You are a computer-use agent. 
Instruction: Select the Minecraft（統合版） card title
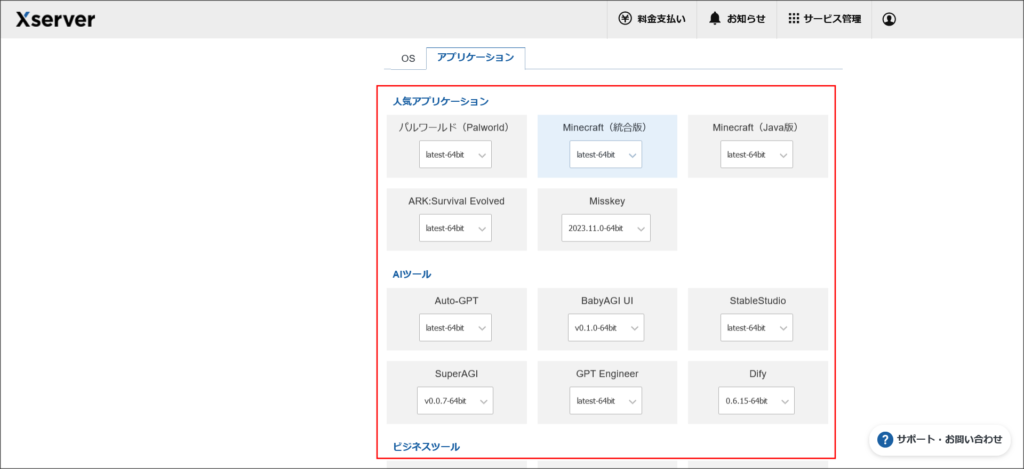coord(605,127)
